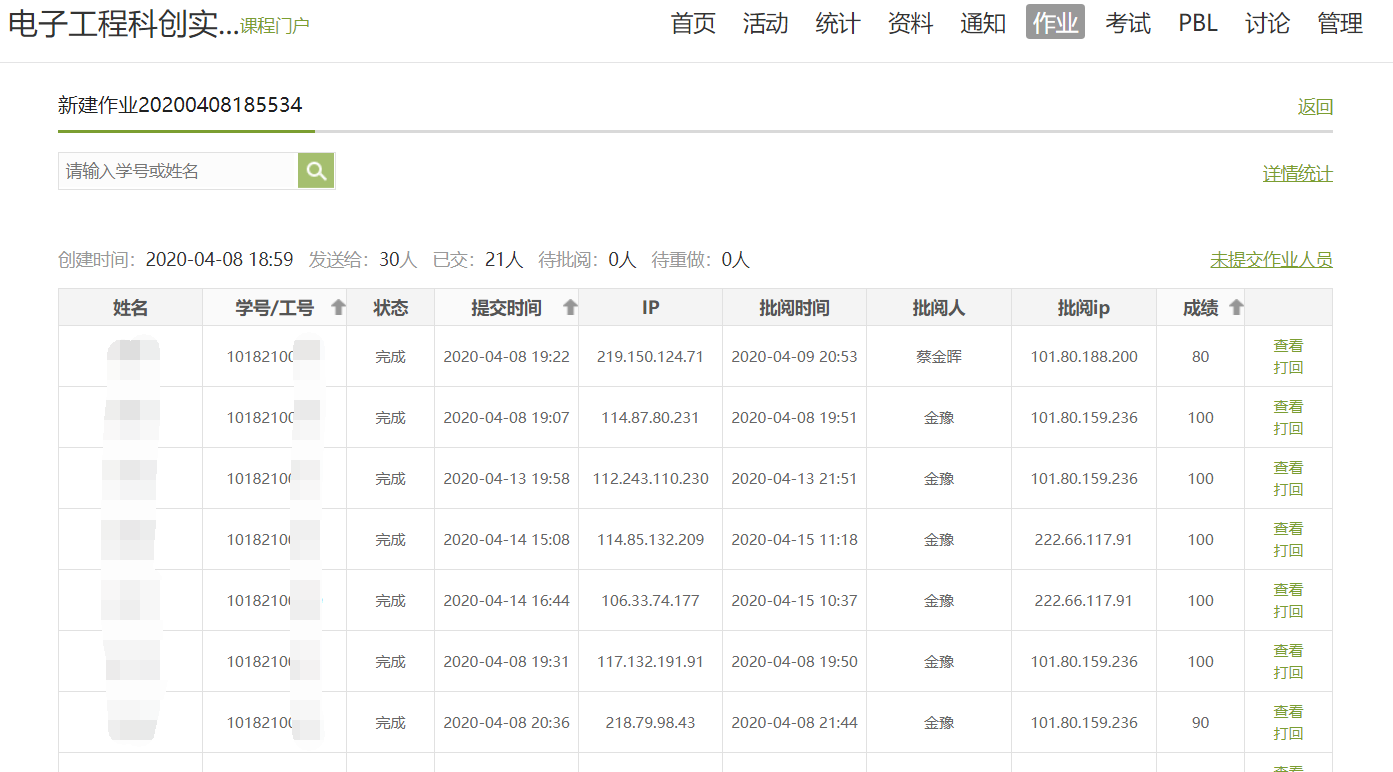View the 未提交作业人员 list
This screenshot has width=1393, height=772.
(x=1271, y=260)
